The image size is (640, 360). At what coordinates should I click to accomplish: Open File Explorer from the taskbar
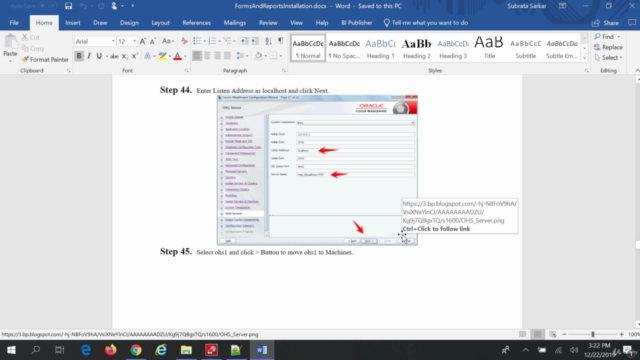pyautogui.click(x=186, y=350)
